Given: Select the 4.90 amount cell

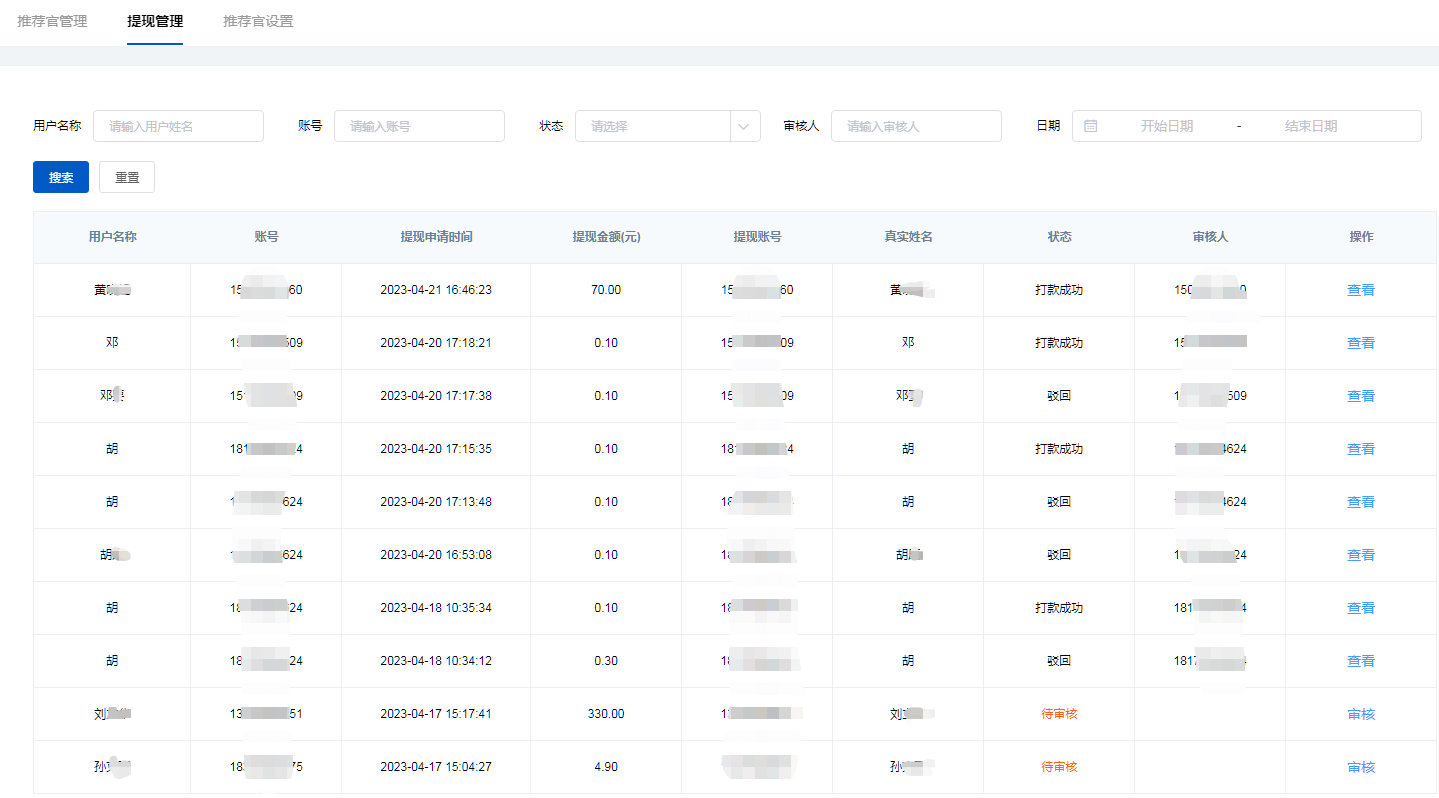Looking at the screenshot, I should point(606,767).
